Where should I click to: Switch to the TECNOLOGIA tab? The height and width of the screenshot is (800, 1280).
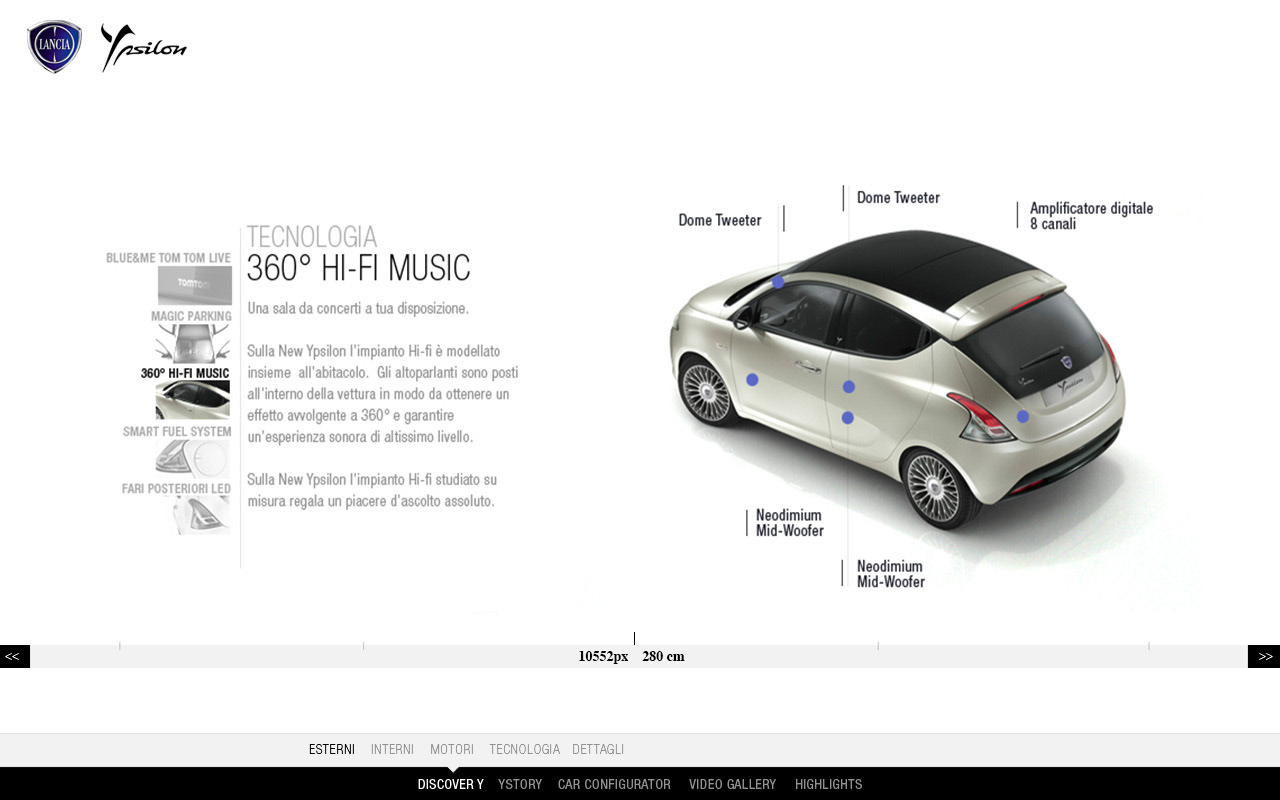click(x=524, y=750)
